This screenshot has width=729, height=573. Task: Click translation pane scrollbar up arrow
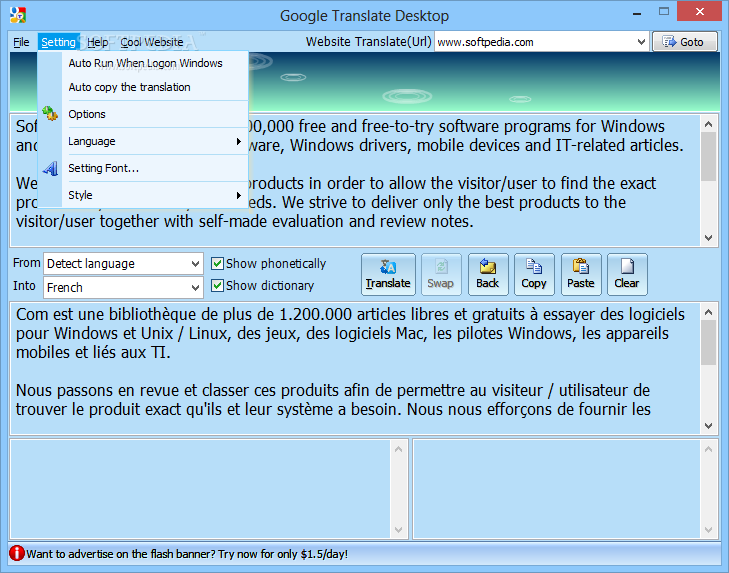click(x=709, y=312)
